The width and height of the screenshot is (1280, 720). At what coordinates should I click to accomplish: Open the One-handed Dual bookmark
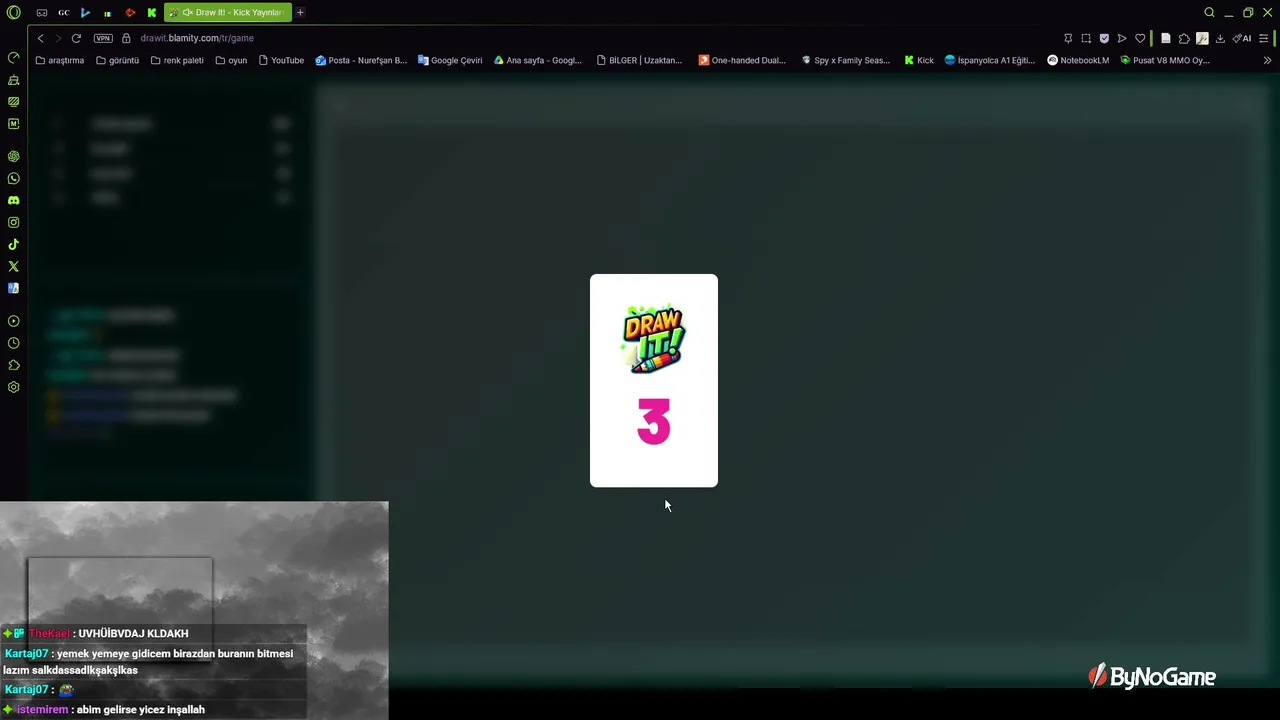742,60
